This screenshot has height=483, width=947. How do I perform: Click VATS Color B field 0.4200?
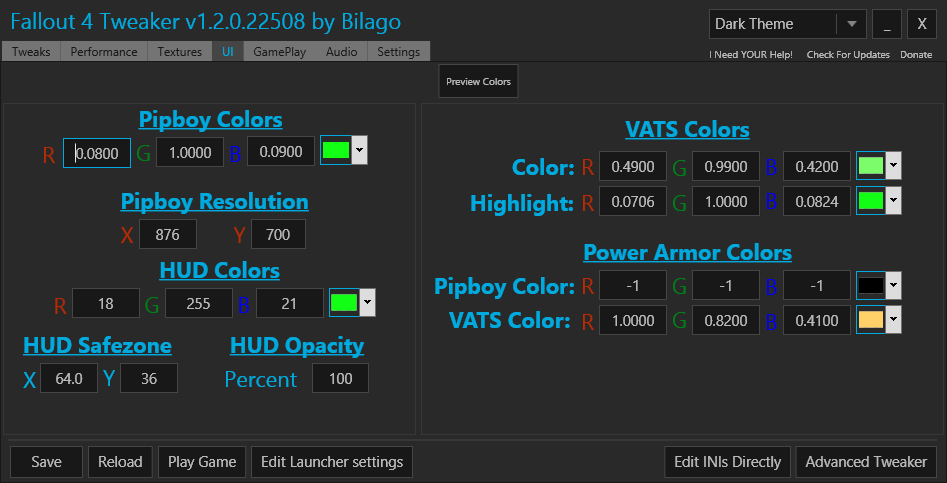(817, 166)
